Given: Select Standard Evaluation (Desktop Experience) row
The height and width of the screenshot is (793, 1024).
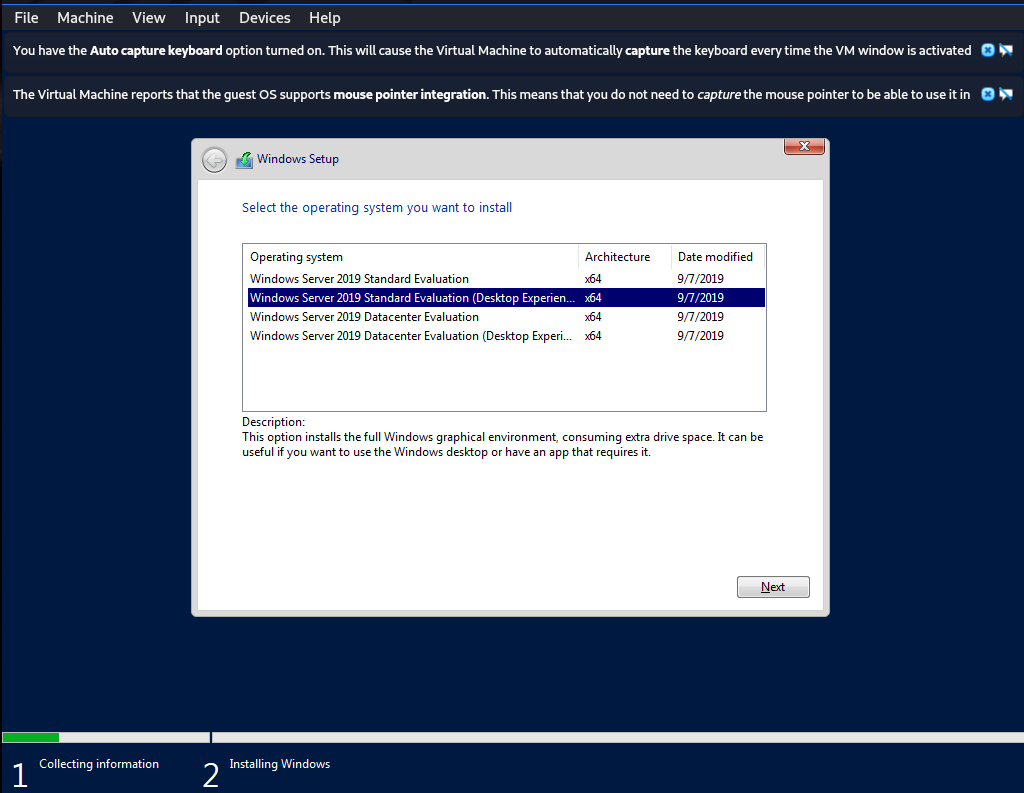Looking at the screenshot, I should (x=412, y=298).
